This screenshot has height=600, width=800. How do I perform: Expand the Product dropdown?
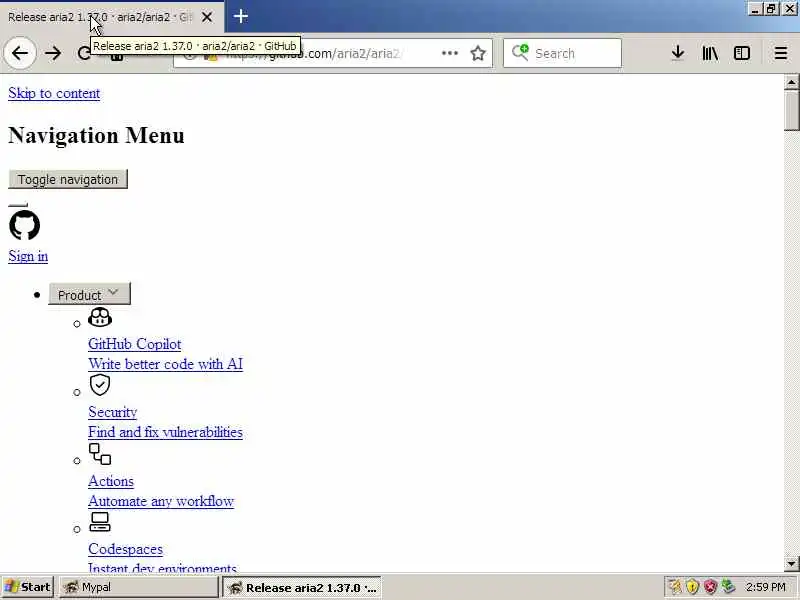coord(89,294)
